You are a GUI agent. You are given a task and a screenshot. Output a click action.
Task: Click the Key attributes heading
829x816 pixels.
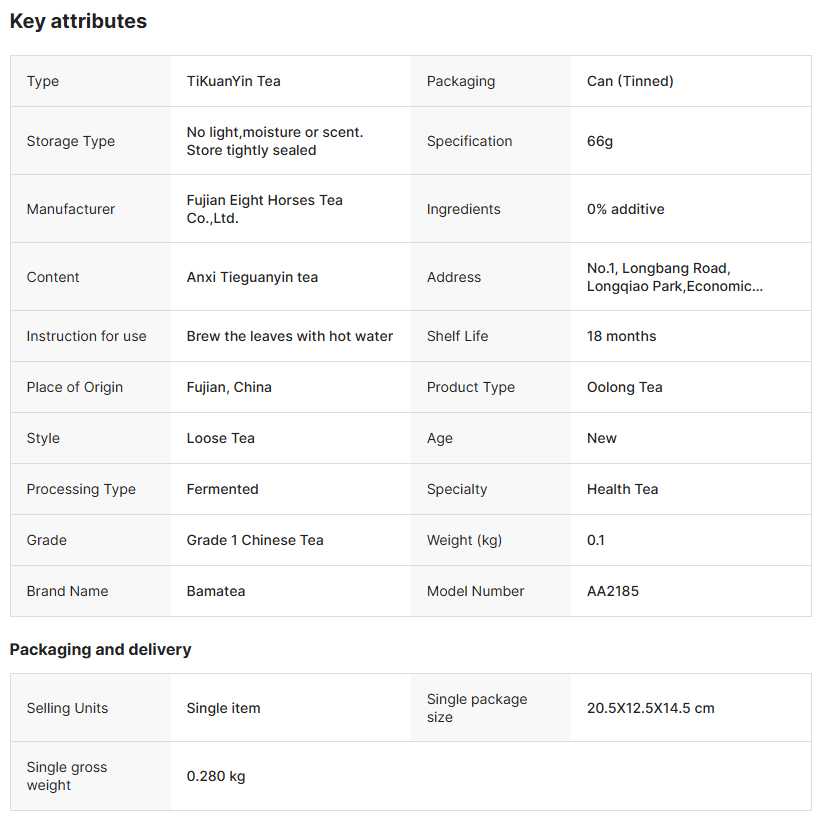coord(78,21)
